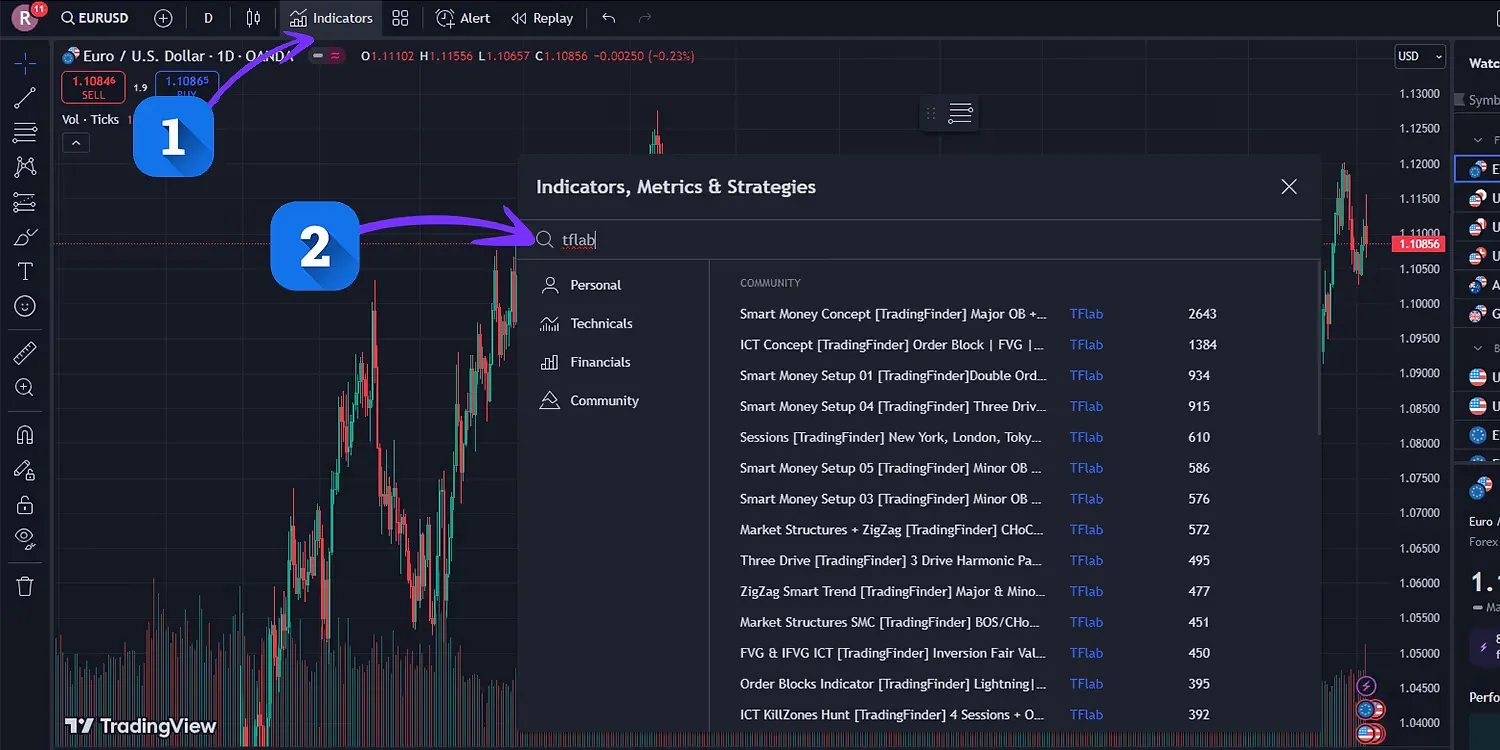This screenshot has height=750, width=1500.
Task: Select the Measure ruler tool
Action: [x=25, y=351]
